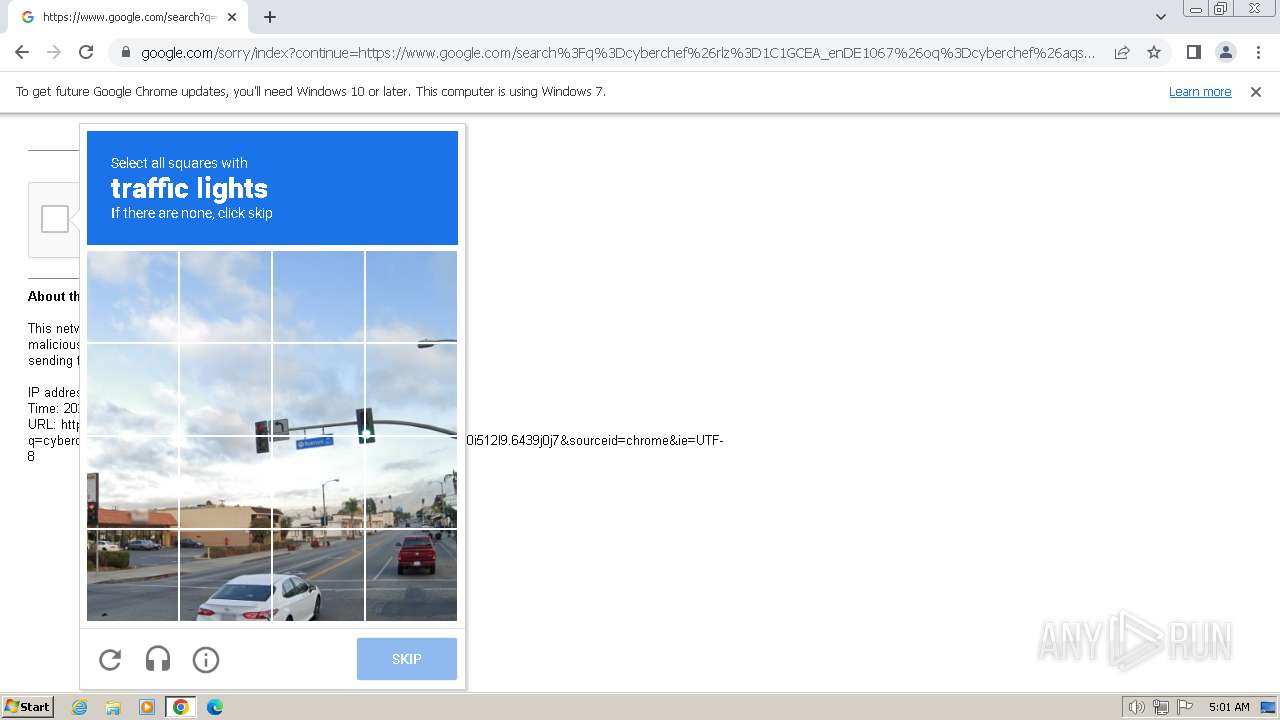Click the browser Back arrow
This screenshot has height=720, width=1280.
[x=22, y=52]
